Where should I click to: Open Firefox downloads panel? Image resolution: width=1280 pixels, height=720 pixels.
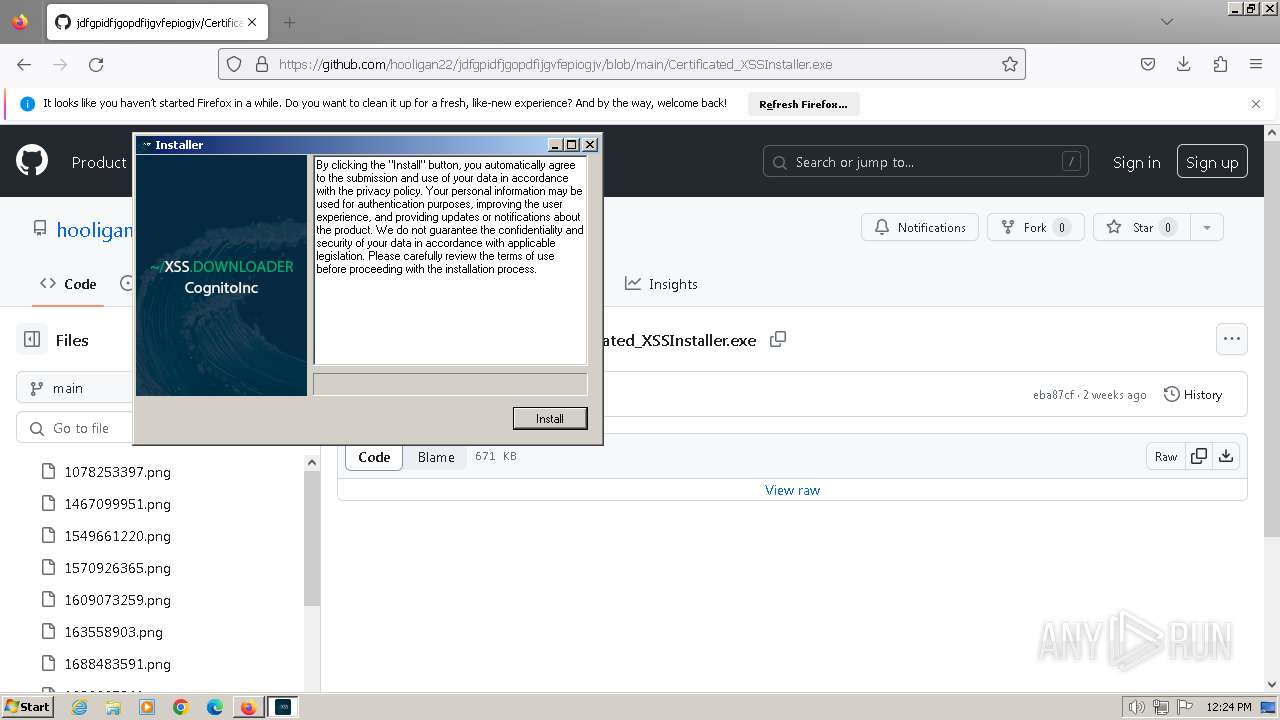coord(1184,64)
